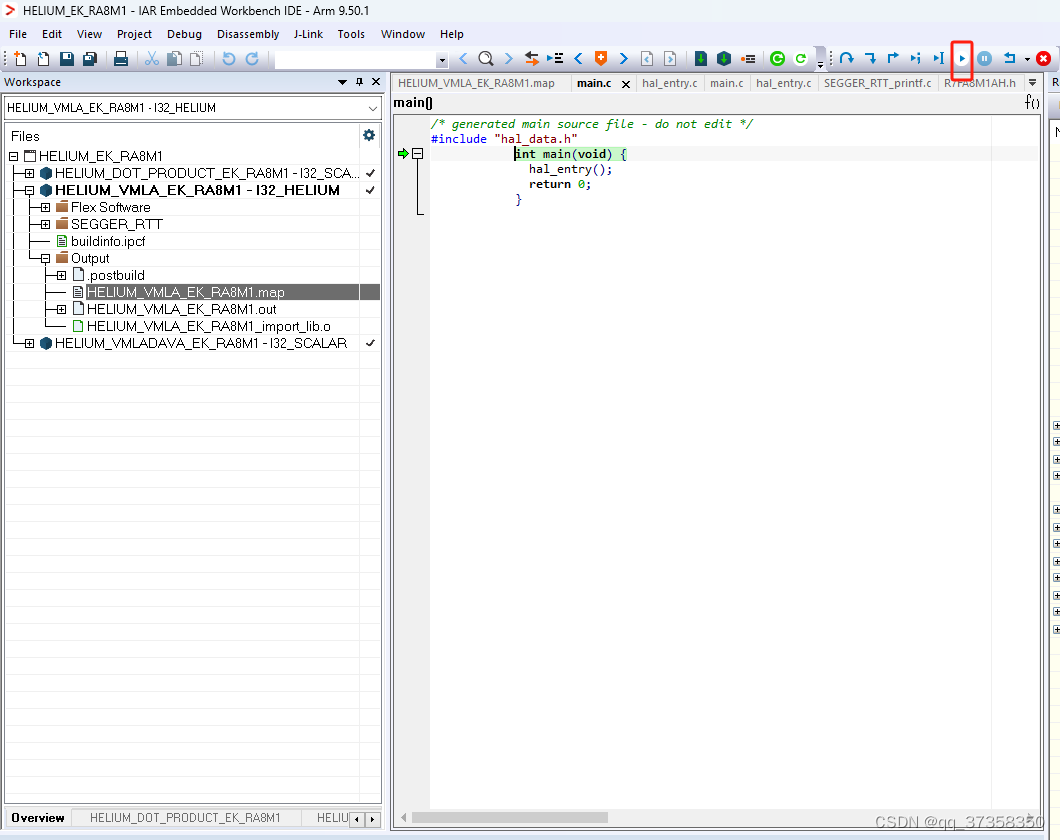Click the Find Next arrow
Screen dimensions: 1060x840
click(x=508, y=59)
